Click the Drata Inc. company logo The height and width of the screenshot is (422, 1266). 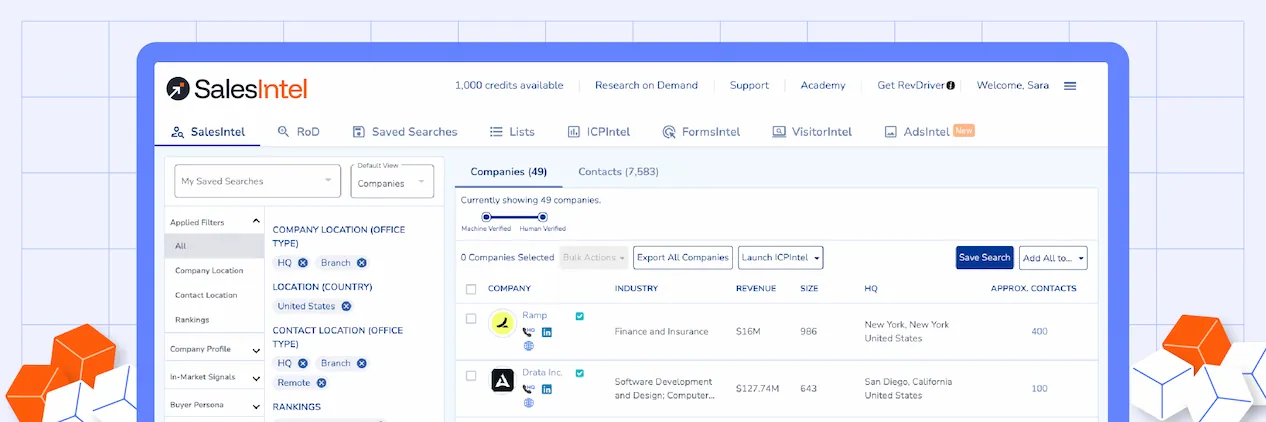point(502,381)
